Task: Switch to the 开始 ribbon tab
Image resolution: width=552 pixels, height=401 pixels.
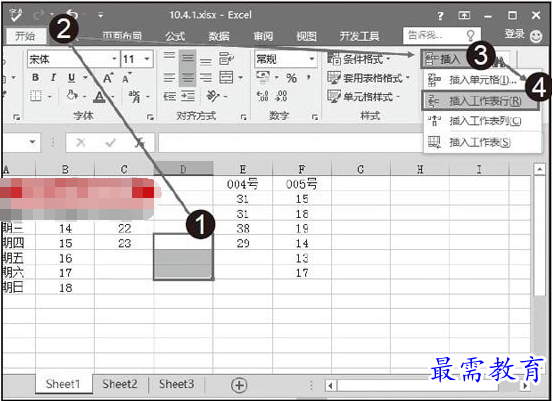Action: [x=25, y=36]
